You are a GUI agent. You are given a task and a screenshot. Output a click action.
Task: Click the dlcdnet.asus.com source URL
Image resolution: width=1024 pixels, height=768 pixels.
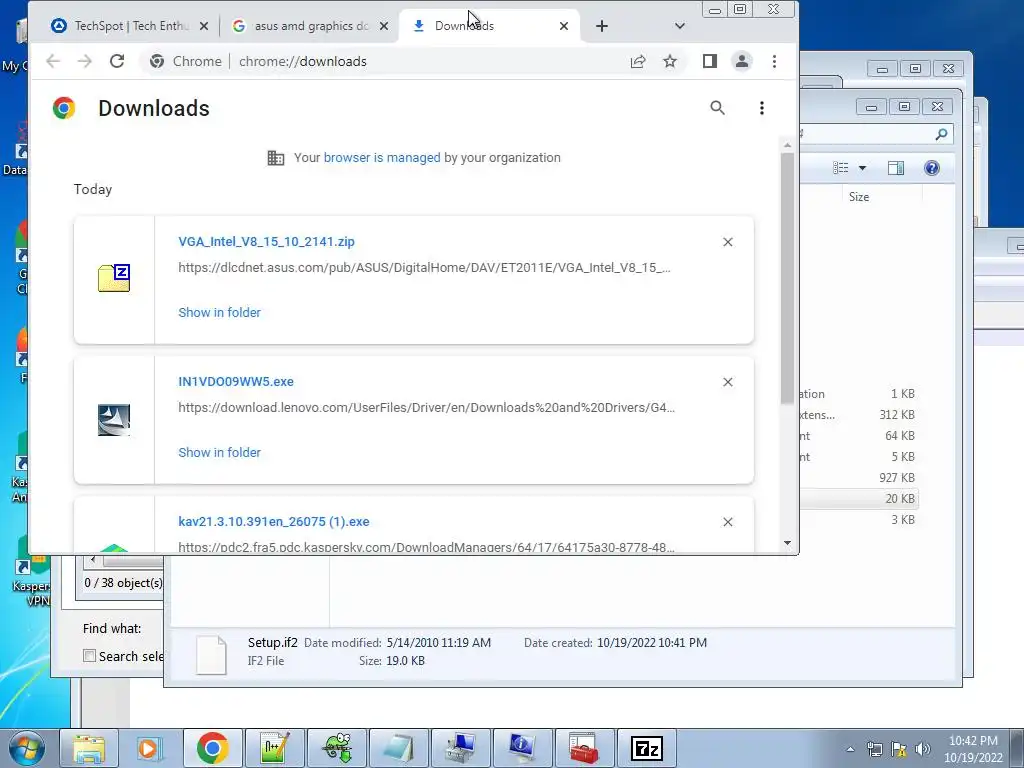click(x=424, y=268)
